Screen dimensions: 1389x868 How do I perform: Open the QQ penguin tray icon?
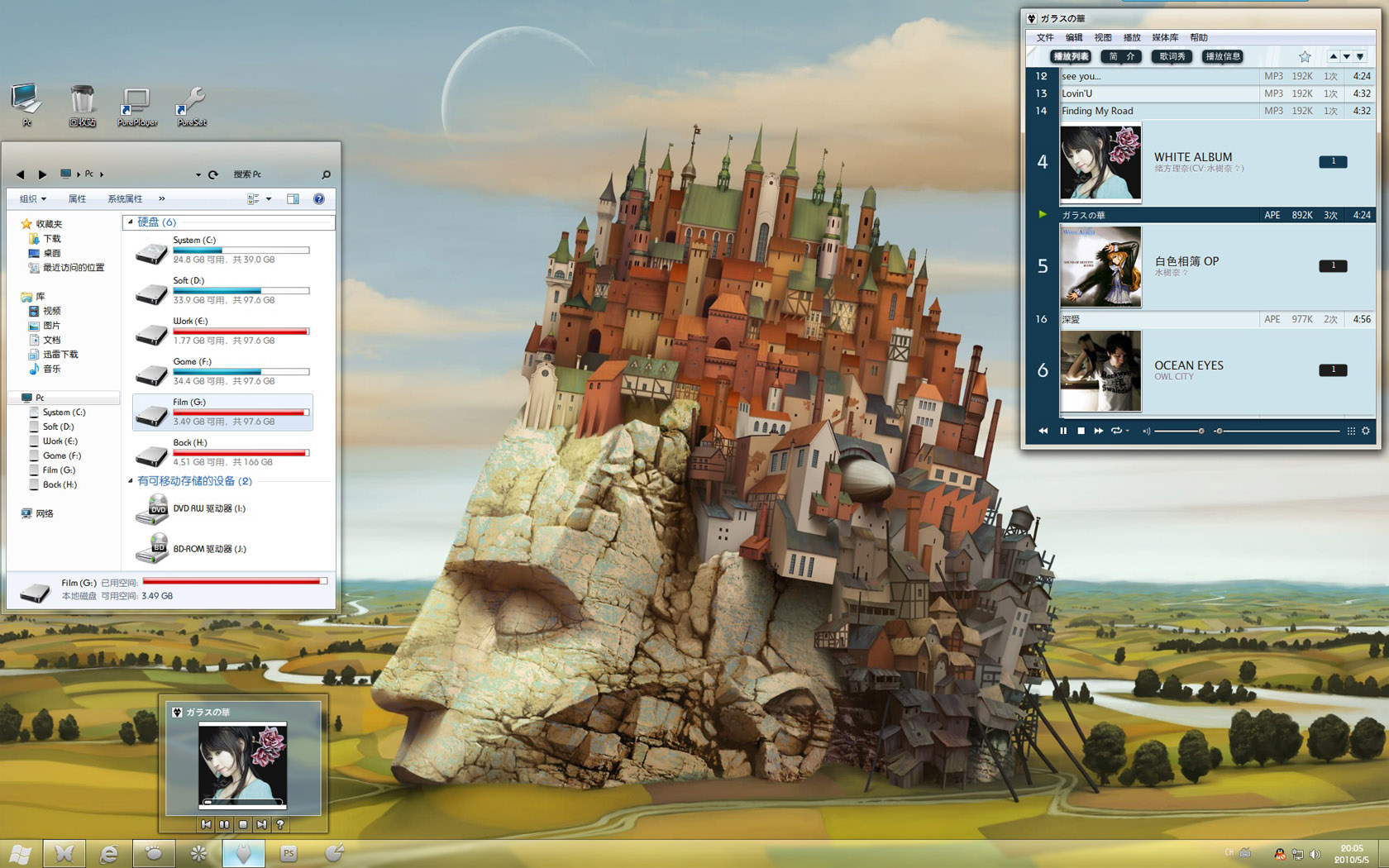coord(1280,854)
